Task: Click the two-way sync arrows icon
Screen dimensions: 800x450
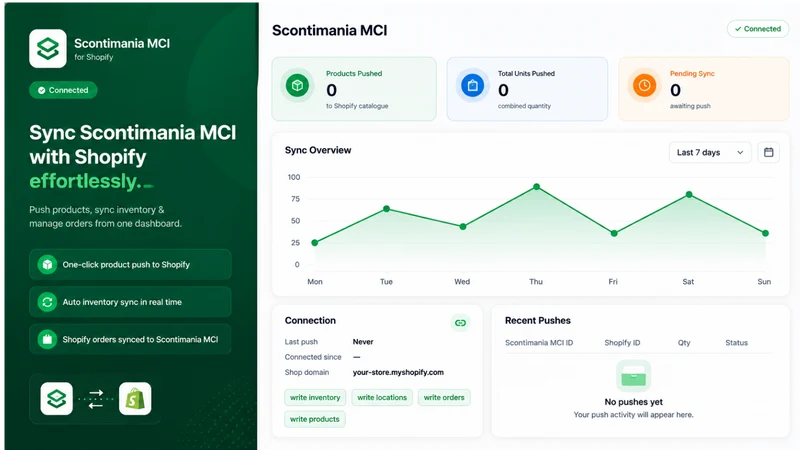Action: (96, 399)
